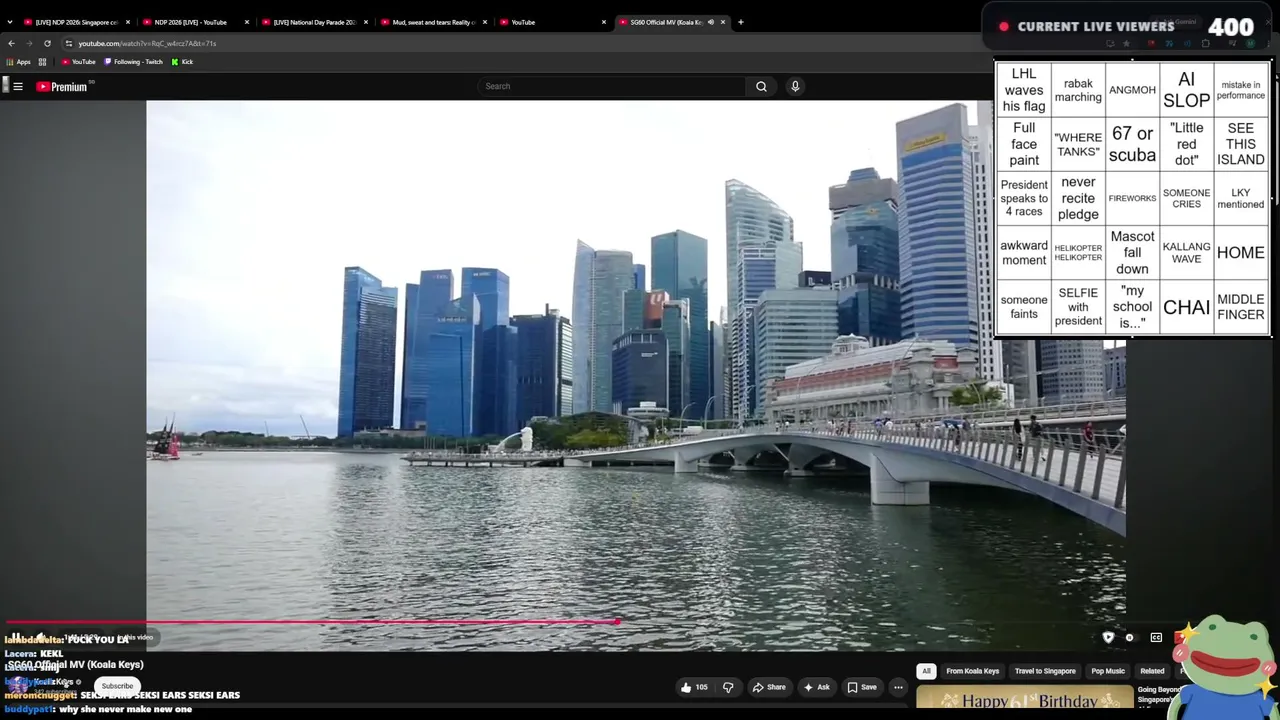Go forward in browser history
Viewport: 1280px width, 720px height.
pyautogui.click(x=29, y=43)
